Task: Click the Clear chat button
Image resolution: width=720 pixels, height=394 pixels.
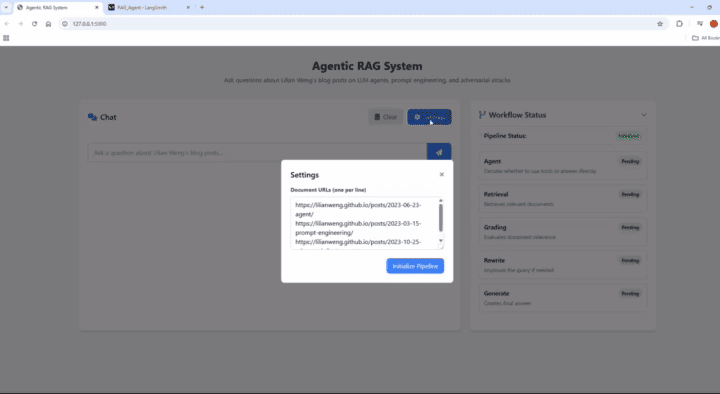Action: coord(385,117)
